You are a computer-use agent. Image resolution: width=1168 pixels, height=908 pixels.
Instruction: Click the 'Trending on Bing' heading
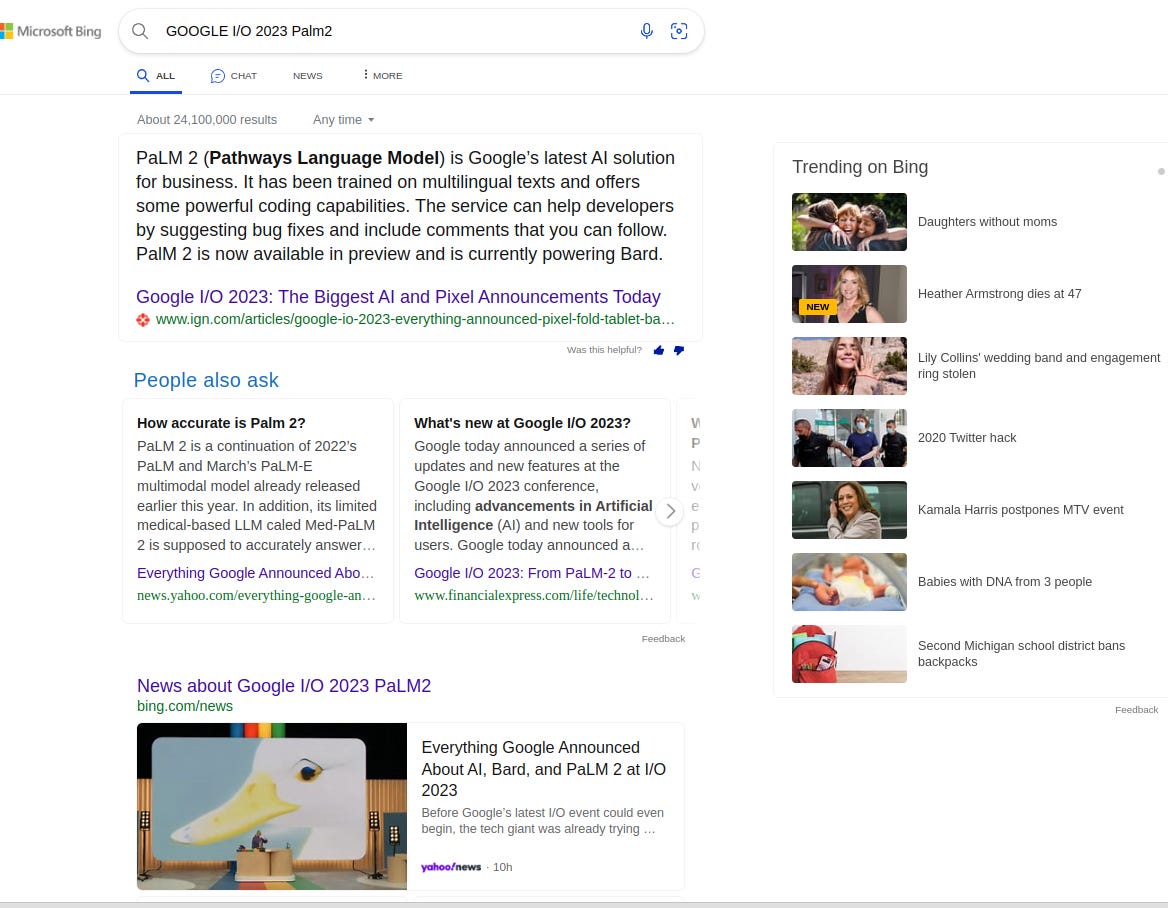click(860, 167)
